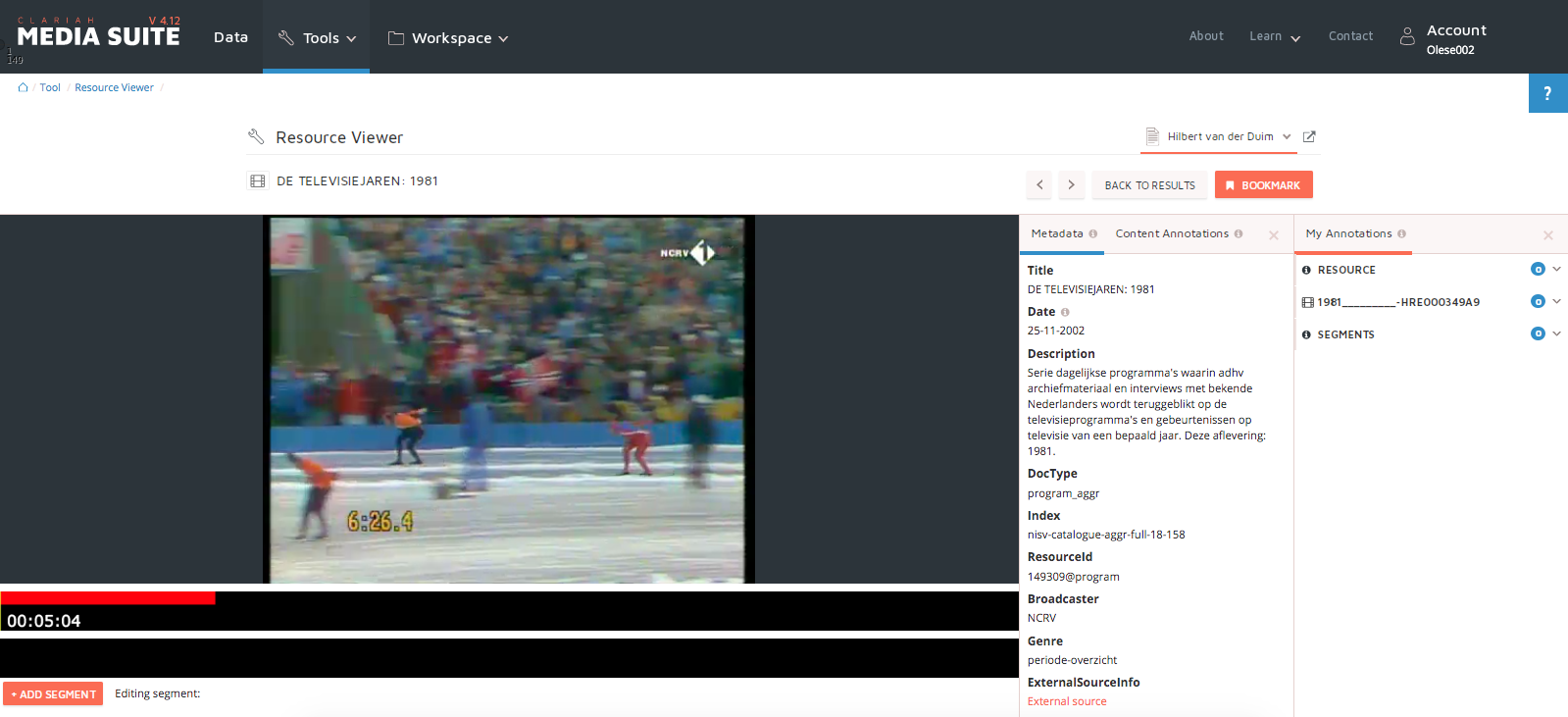Screen dimensions: 1568x717
Task: Close the metadata panel
Action: tap(1274, 235)
